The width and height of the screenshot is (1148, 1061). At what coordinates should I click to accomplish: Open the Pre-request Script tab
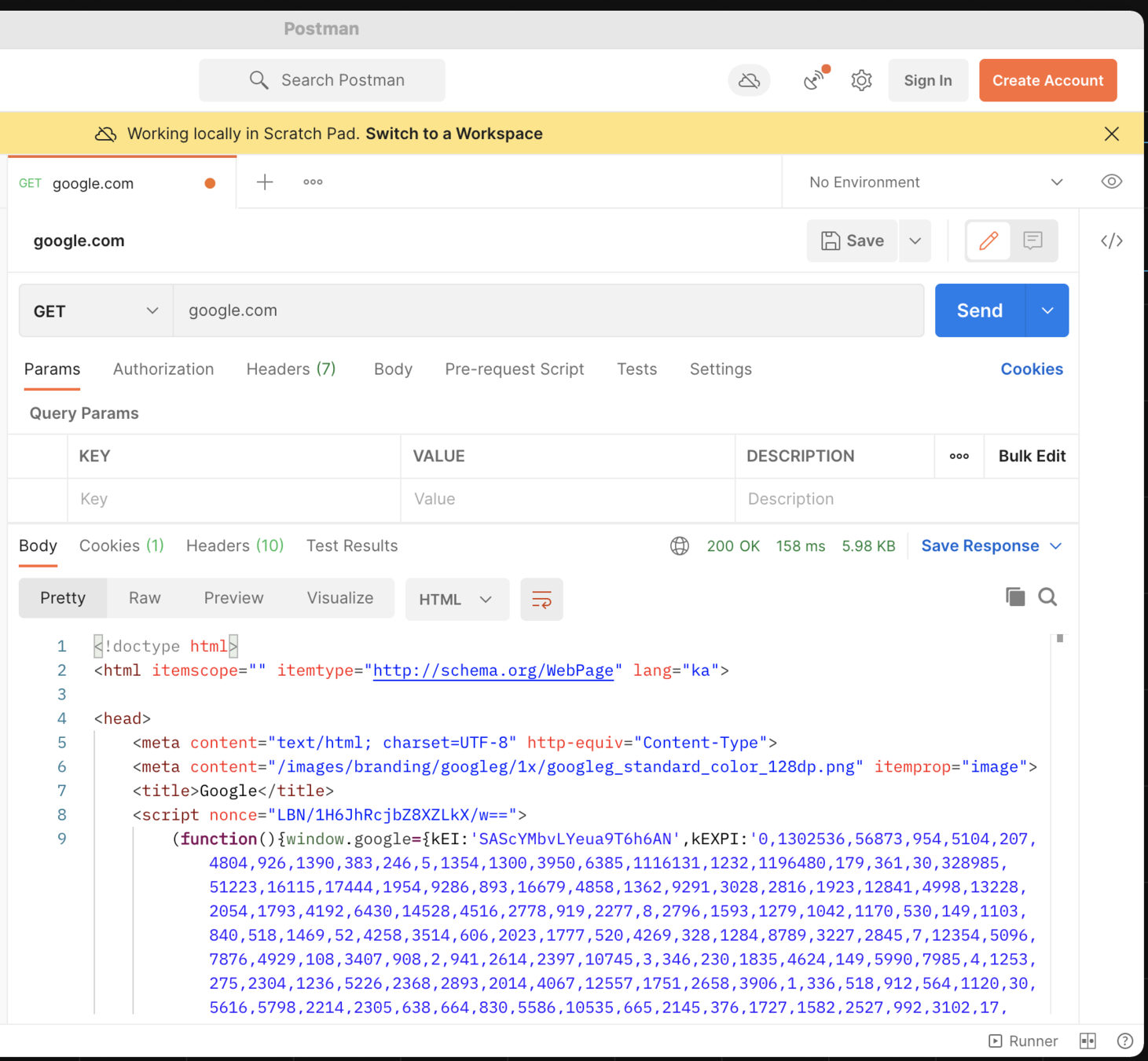click(x=515, y=369)
